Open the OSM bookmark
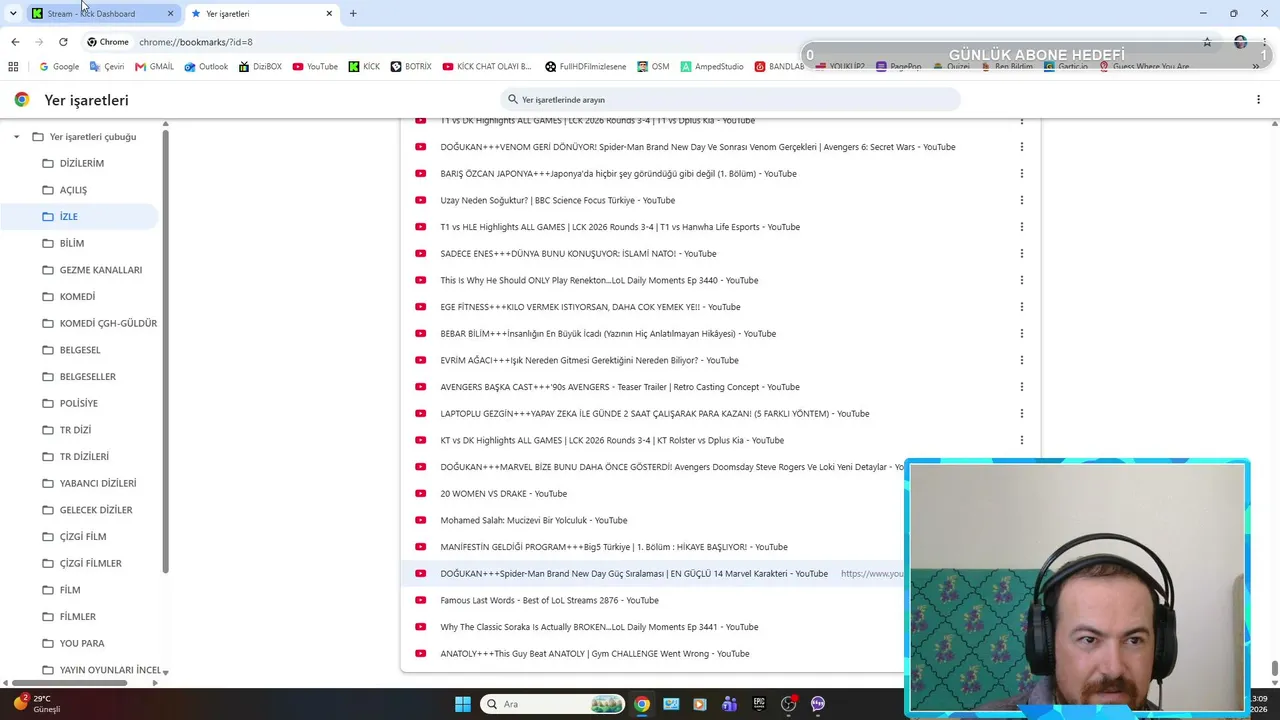1280x720 pixels. click(653, 66)
